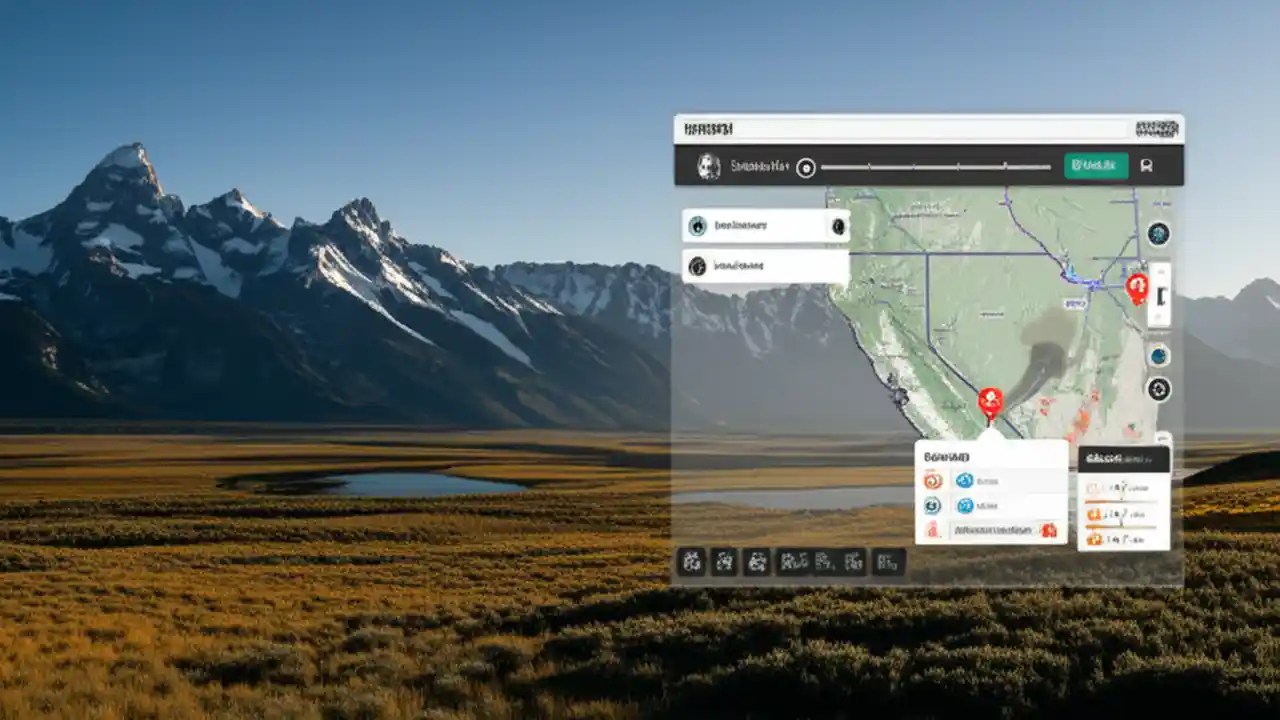The image size is (1280, 720).
Task: Enable the red layer toggle in the route popup
Action: coord(1048,530)
